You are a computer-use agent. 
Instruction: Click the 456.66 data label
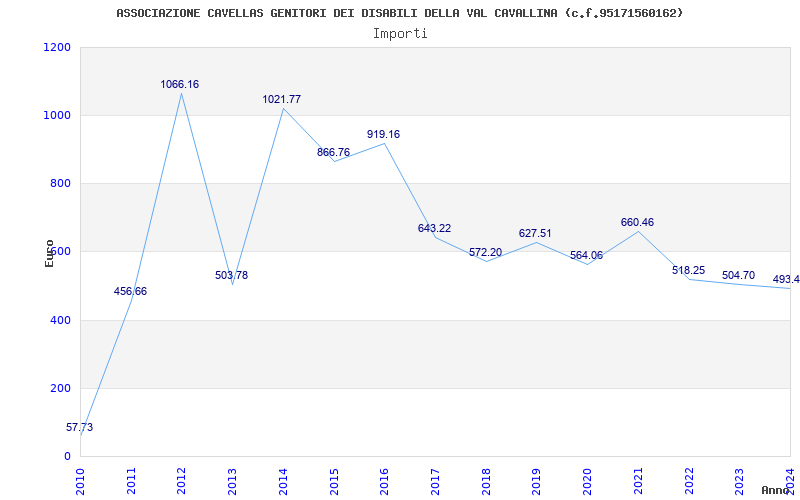pos(130,291)
